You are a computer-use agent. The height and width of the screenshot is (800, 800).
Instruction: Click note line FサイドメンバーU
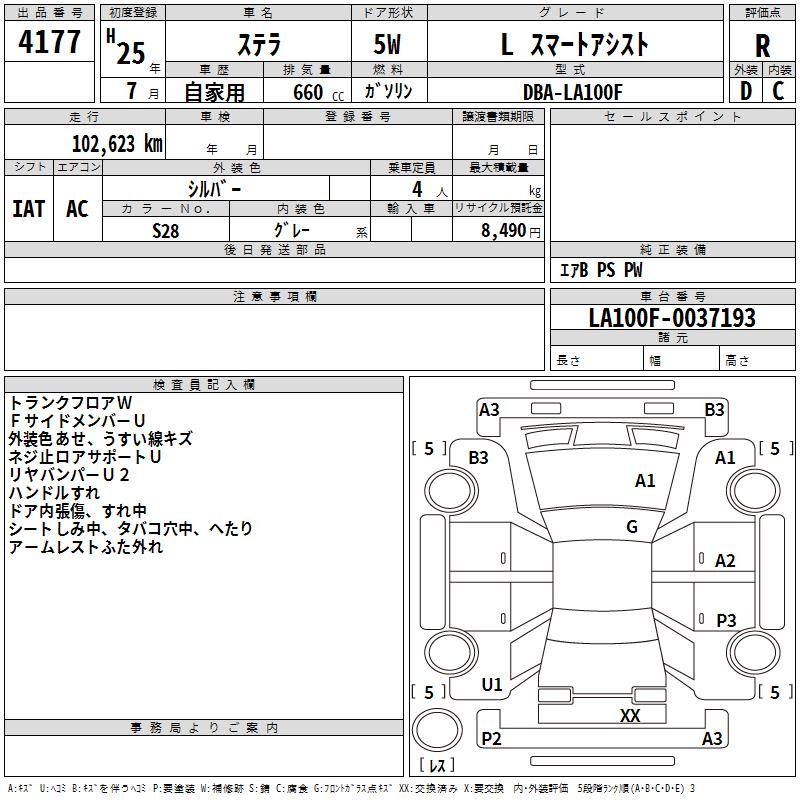click(78, 420)
